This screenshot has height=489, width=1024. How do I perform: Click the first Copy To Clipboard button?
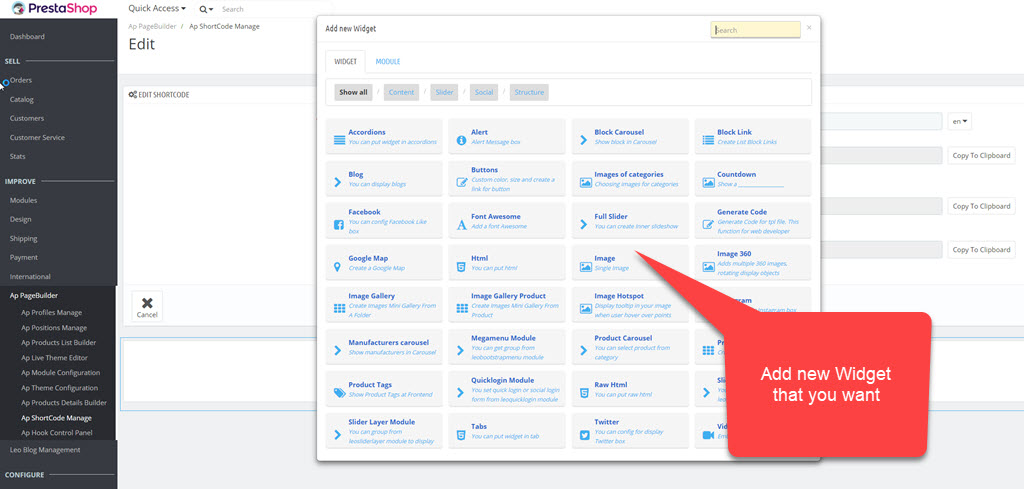point(981,155)
